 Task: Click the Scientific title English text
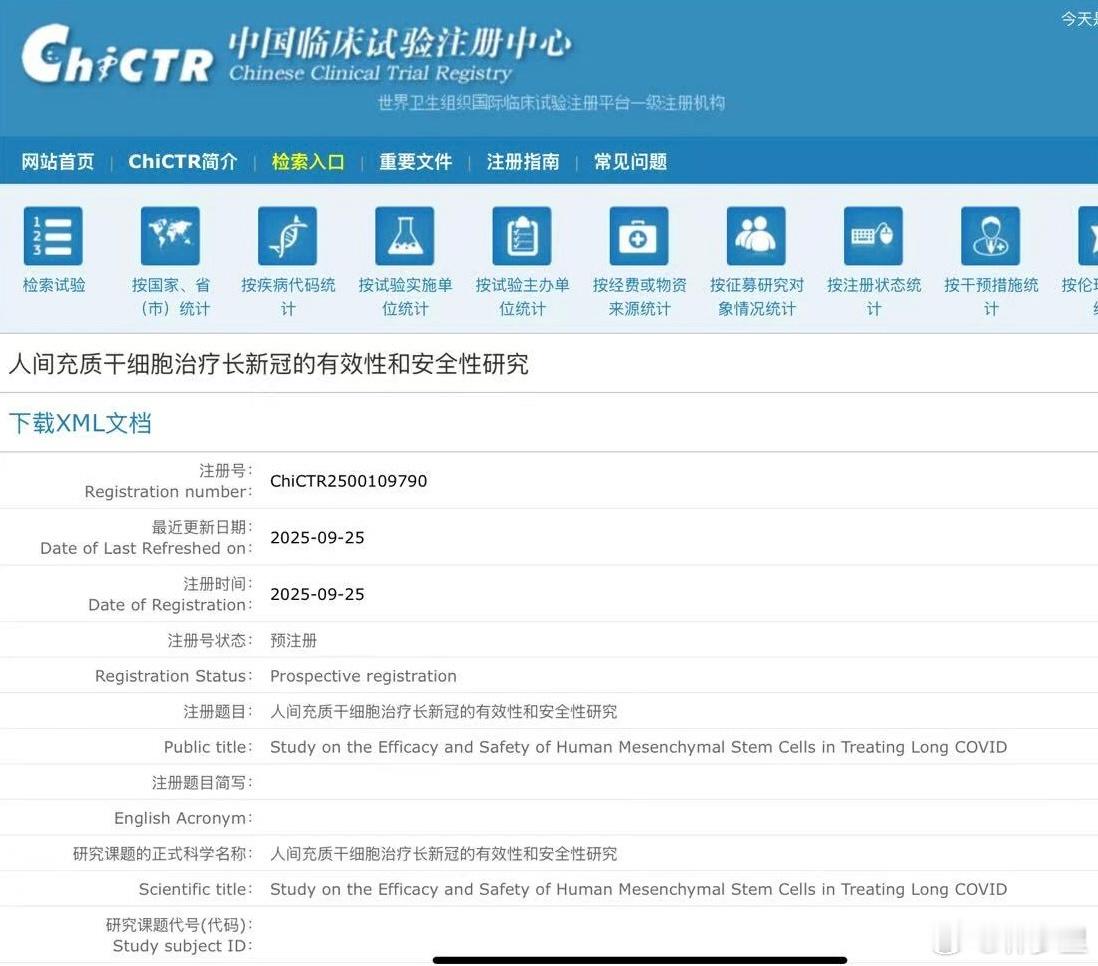coord(638,890)
